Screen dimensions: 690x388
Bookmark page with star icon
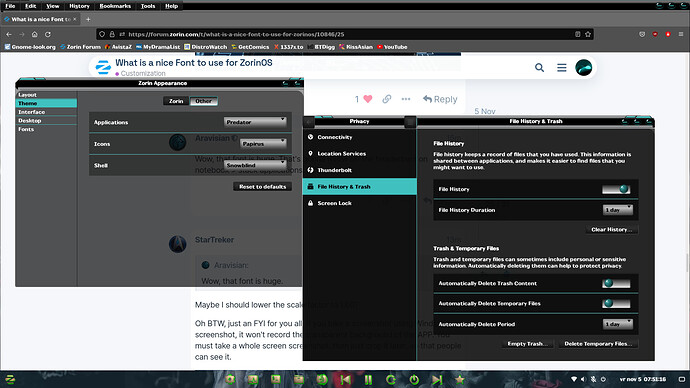[588, 34]
